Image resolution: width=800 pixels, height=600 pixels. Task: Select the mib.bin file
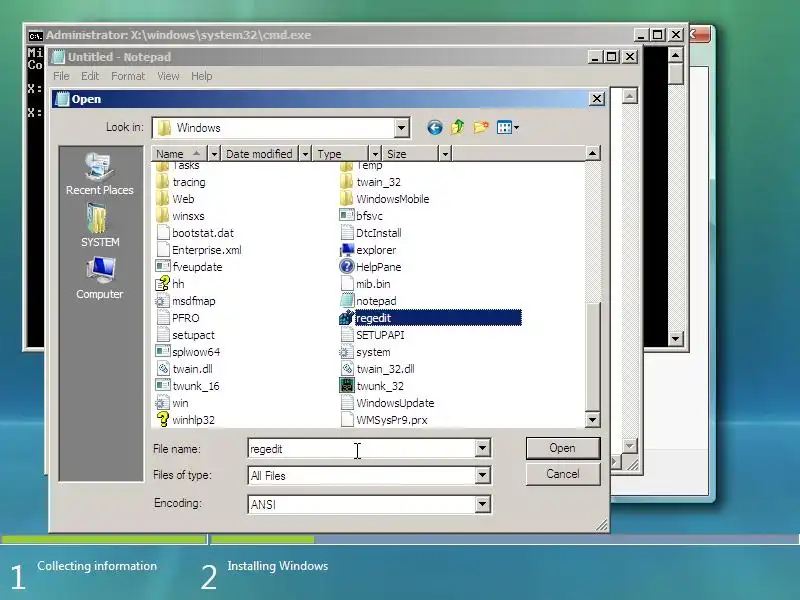coord(365,284)
